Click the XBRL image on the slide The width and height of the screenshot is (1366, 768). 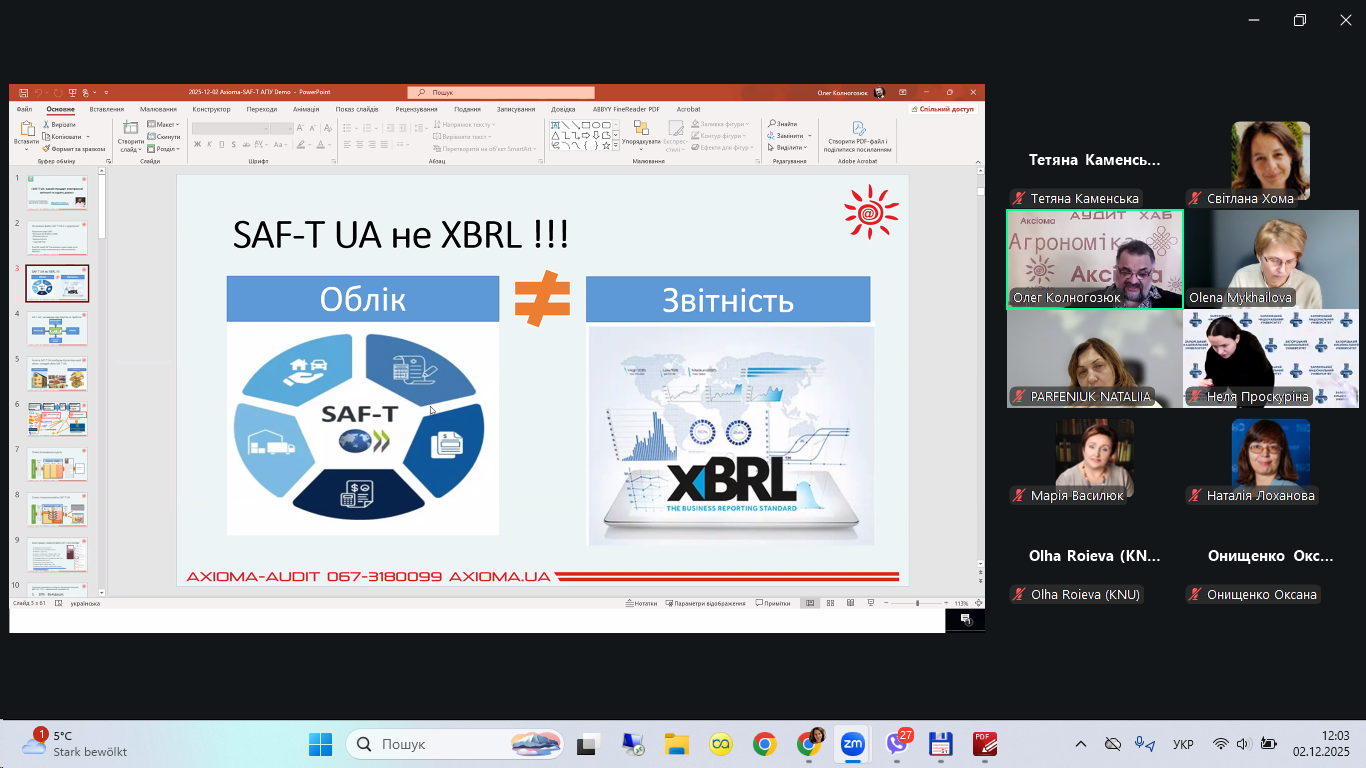[x=731, y=436]
